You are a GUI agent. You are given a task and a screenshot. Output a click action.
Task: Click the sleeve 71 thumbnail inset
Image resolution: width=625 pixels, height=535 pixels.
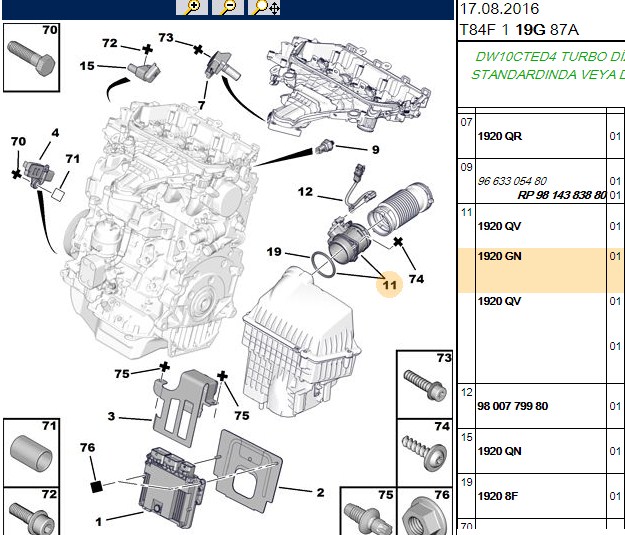[31, 452]
